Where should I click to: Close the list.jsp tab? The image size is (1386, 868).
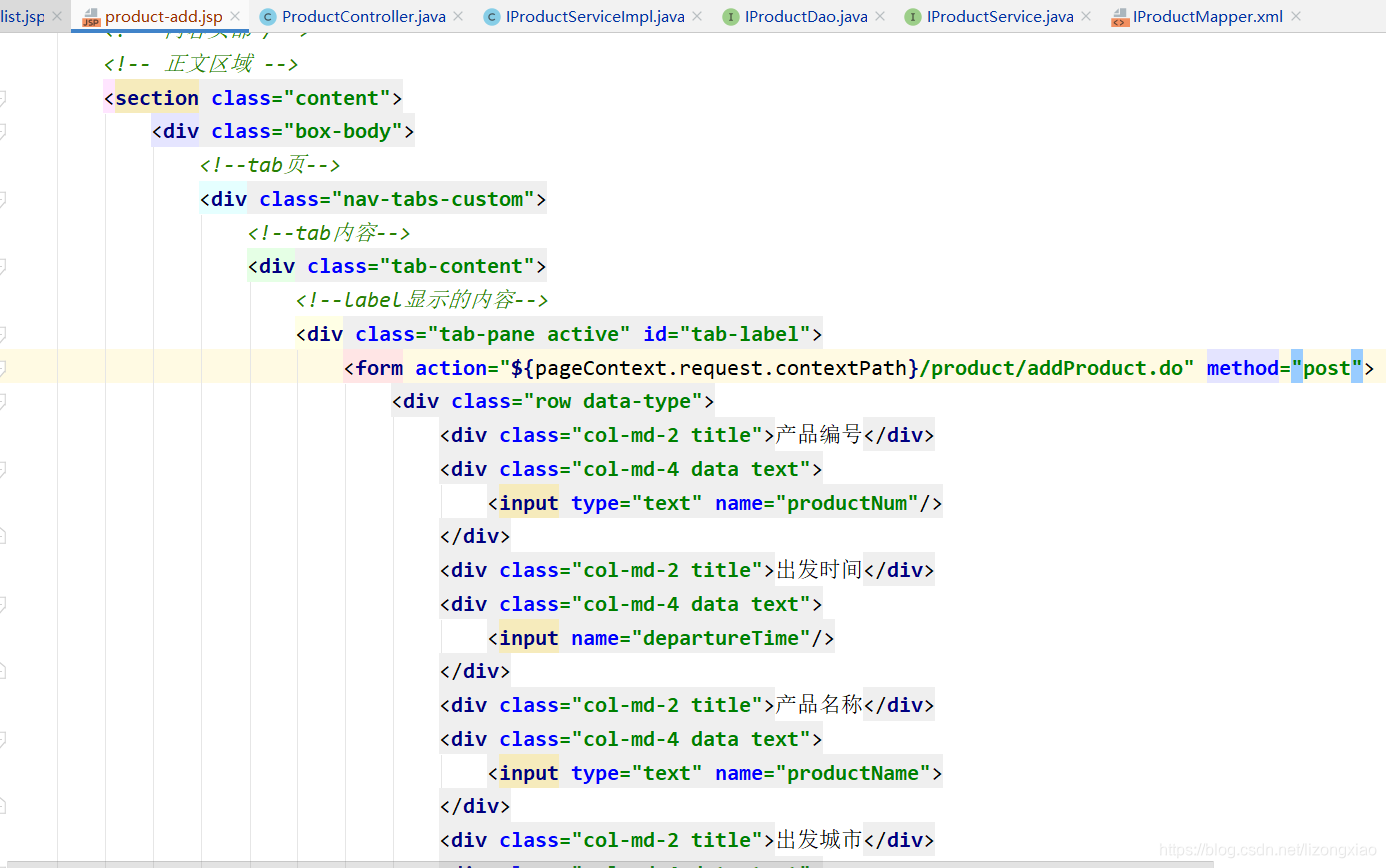point(56,17)
